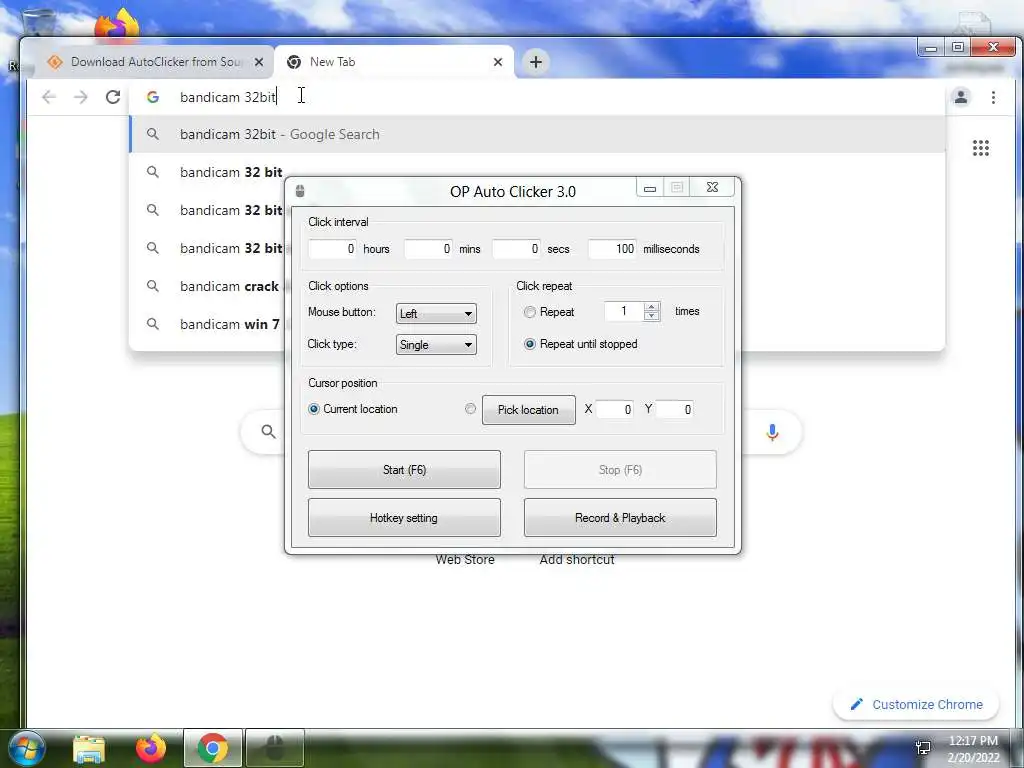Switch to Chrome taskbar button
The height and width of the screenshot is (768, 1024).
213,748
